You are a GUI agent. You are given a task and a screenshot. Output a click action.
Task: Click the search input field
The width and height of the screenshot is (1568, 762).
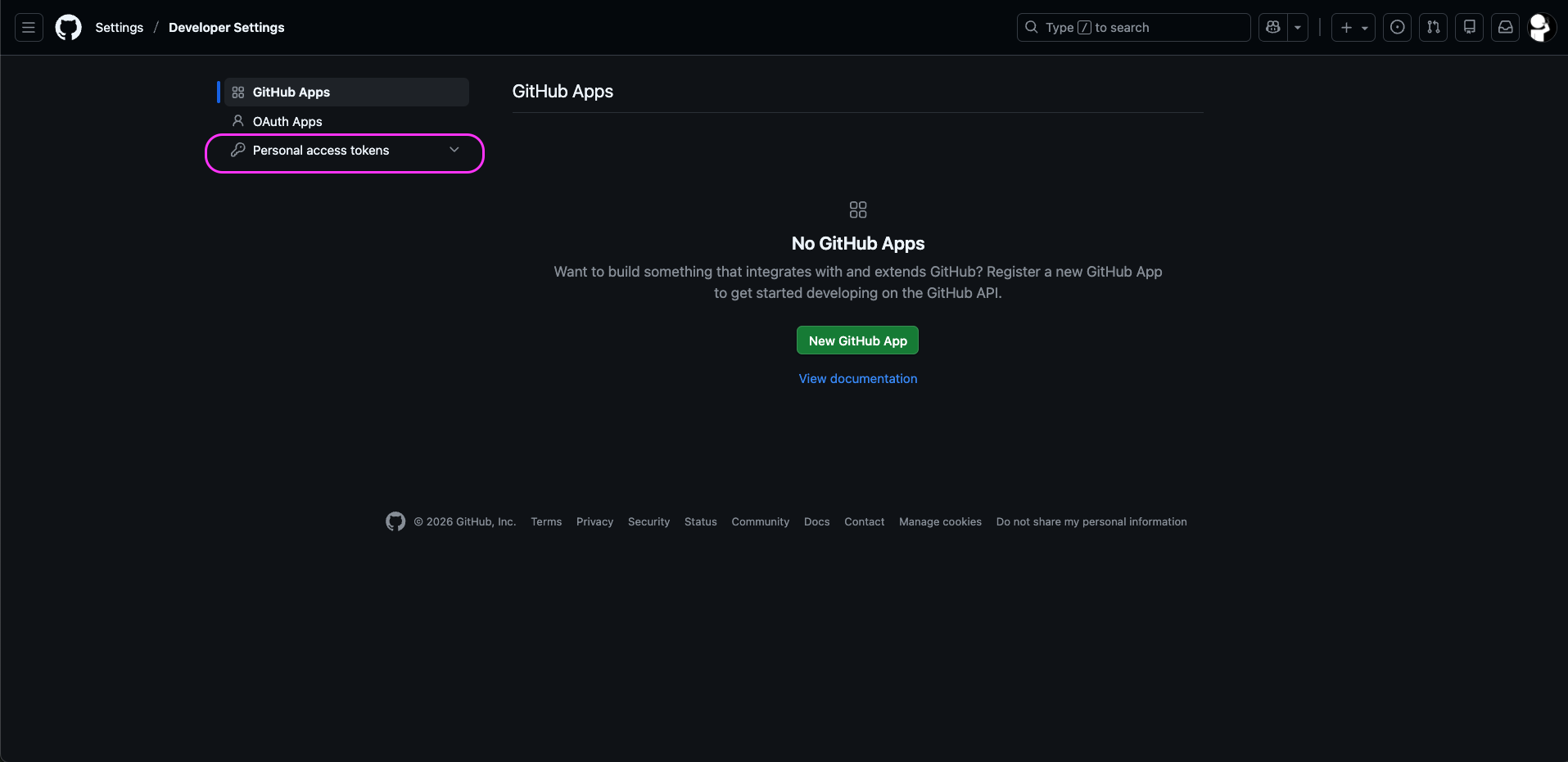[x=1133, y=28]
